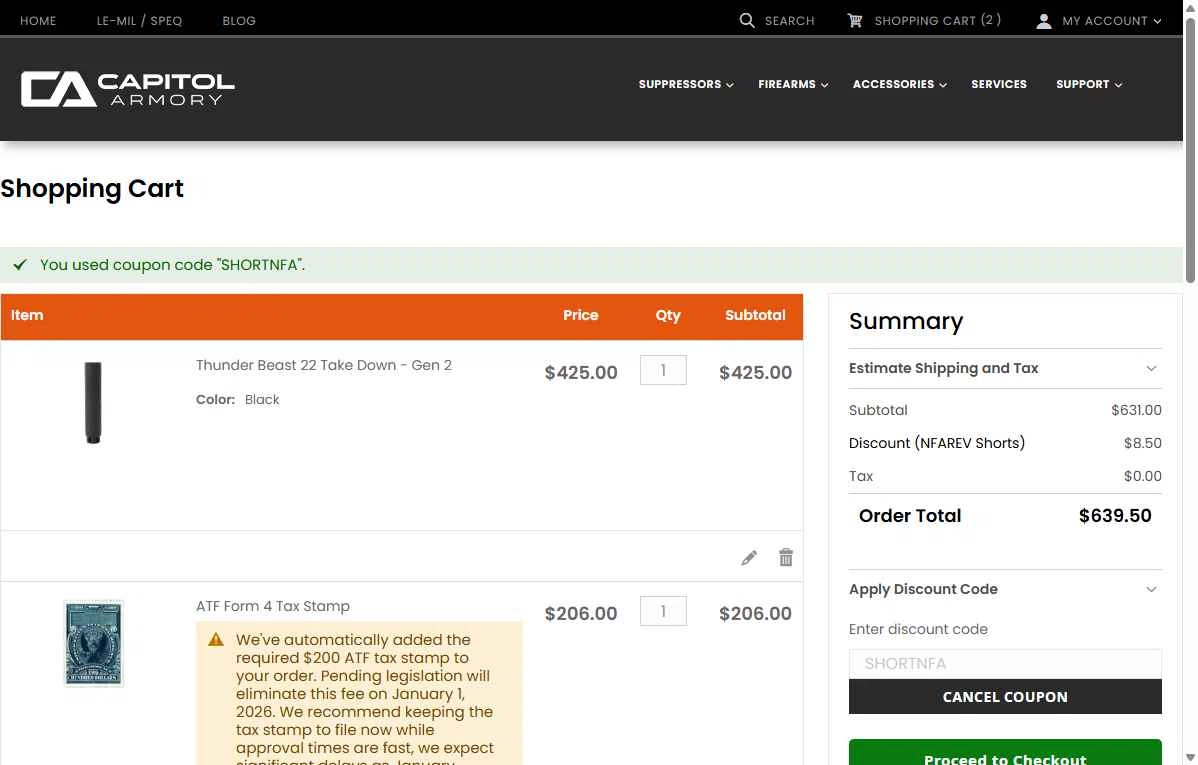Open ATF Form 4 Tax Stamp product link

pyautogui.click(x=273, y=606)
